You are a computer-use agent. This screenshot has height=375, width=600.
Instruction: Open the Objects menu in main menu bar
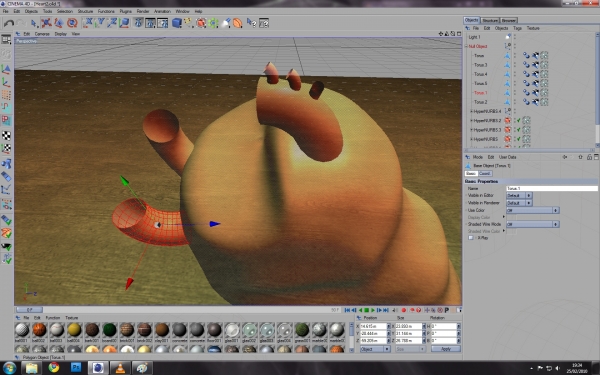31,11
